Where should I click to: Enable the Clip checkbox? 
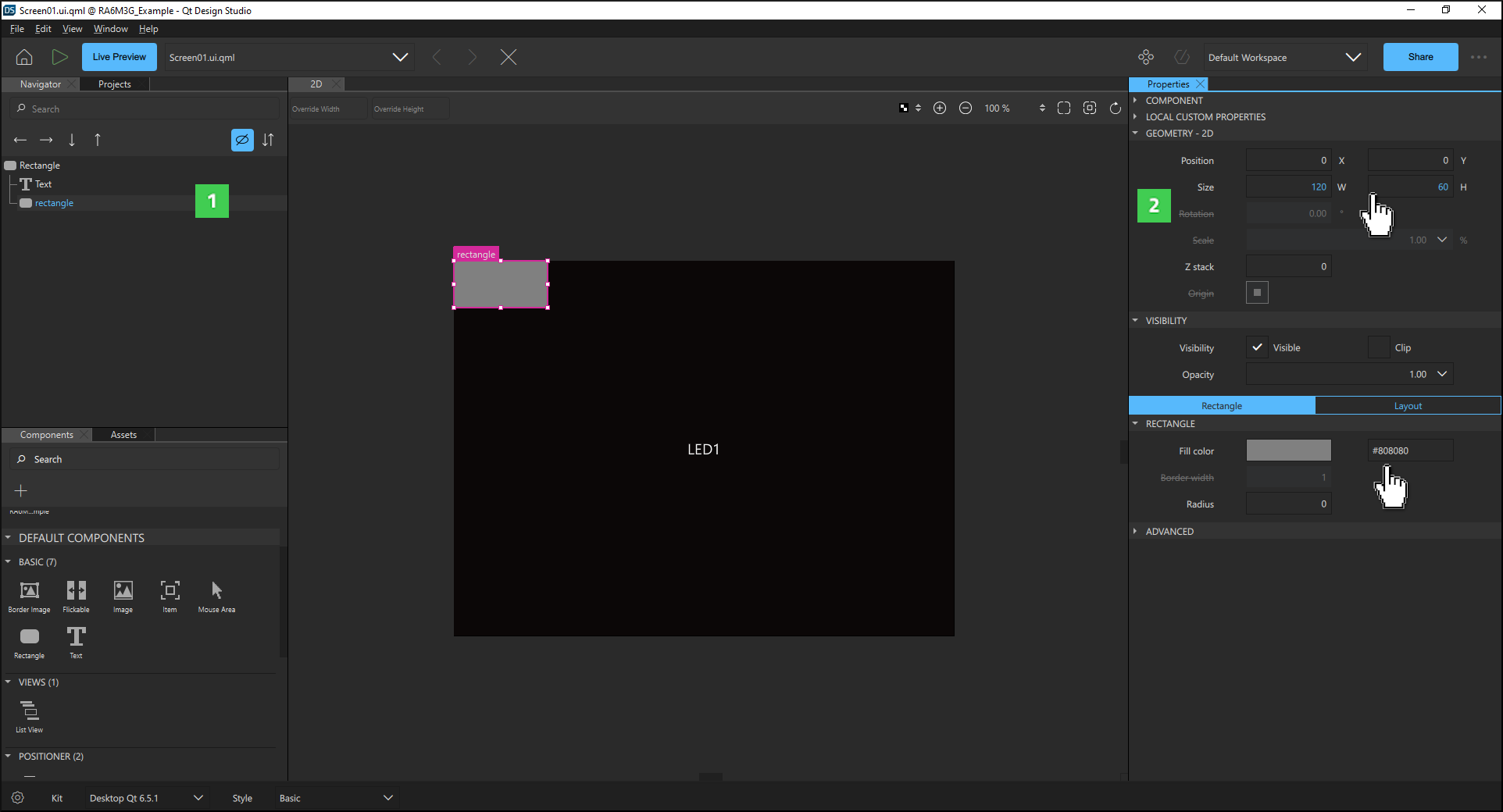point(1379,347)
